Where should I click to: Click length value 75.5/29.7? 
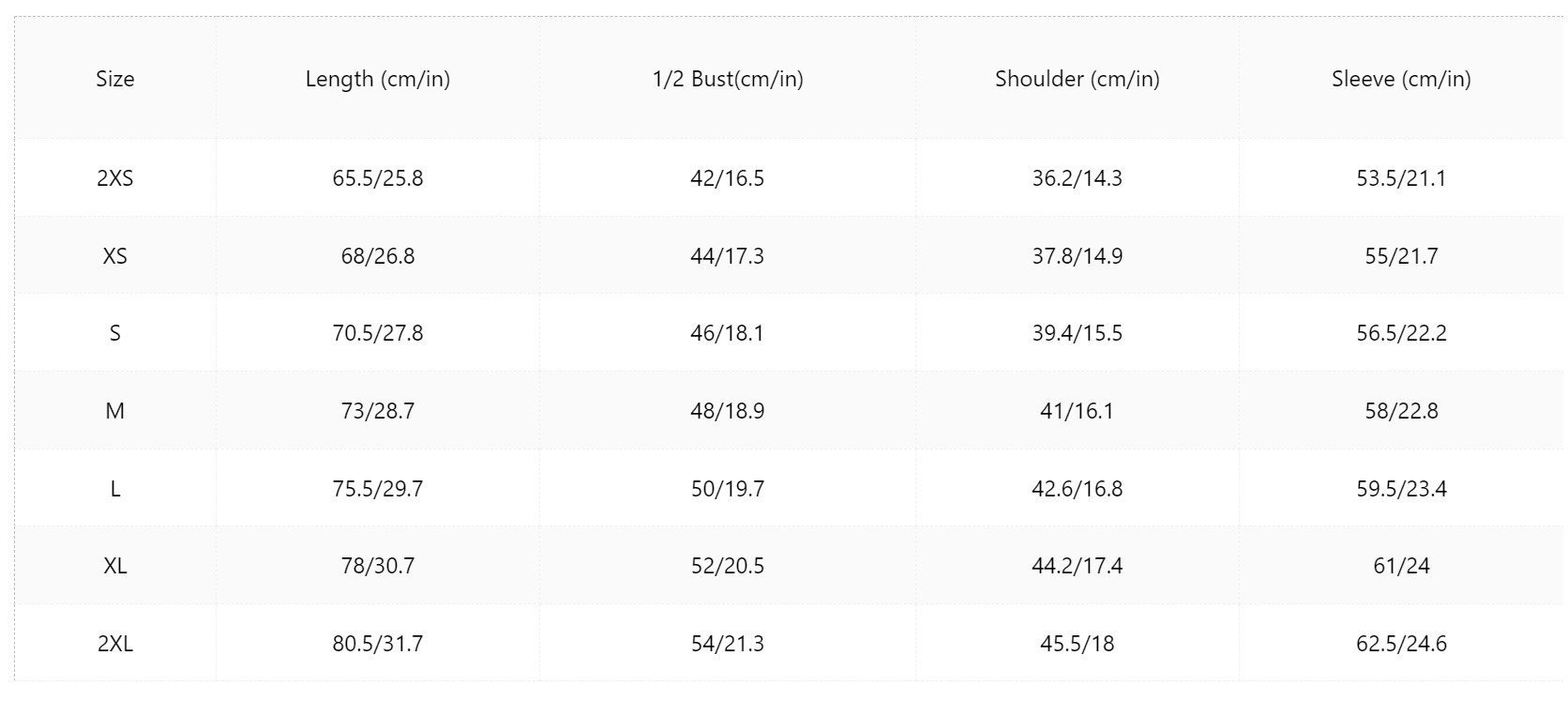click(378, 489)
